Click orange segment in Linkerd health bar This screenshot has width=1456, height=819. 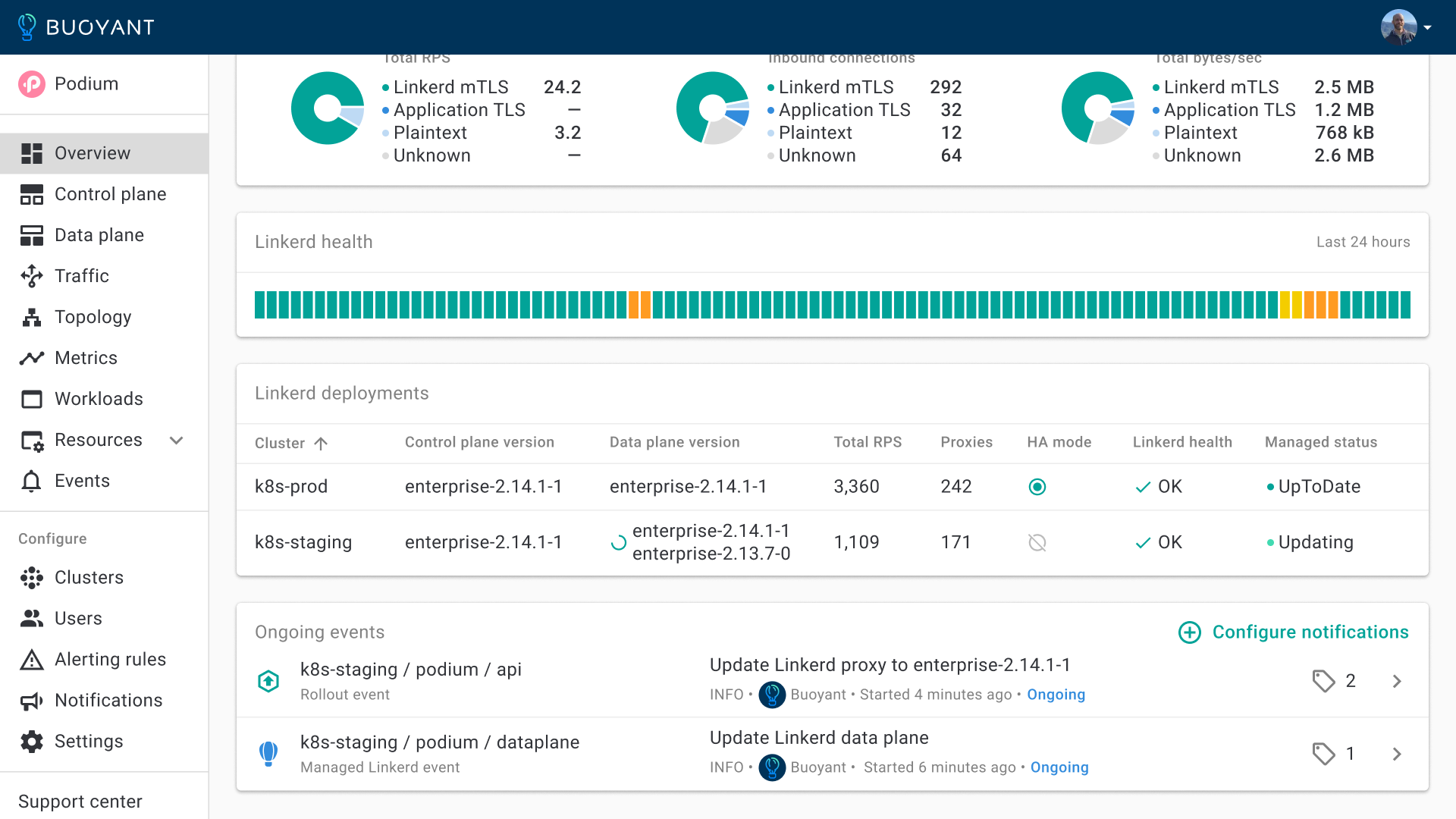[x=634, y=305]
